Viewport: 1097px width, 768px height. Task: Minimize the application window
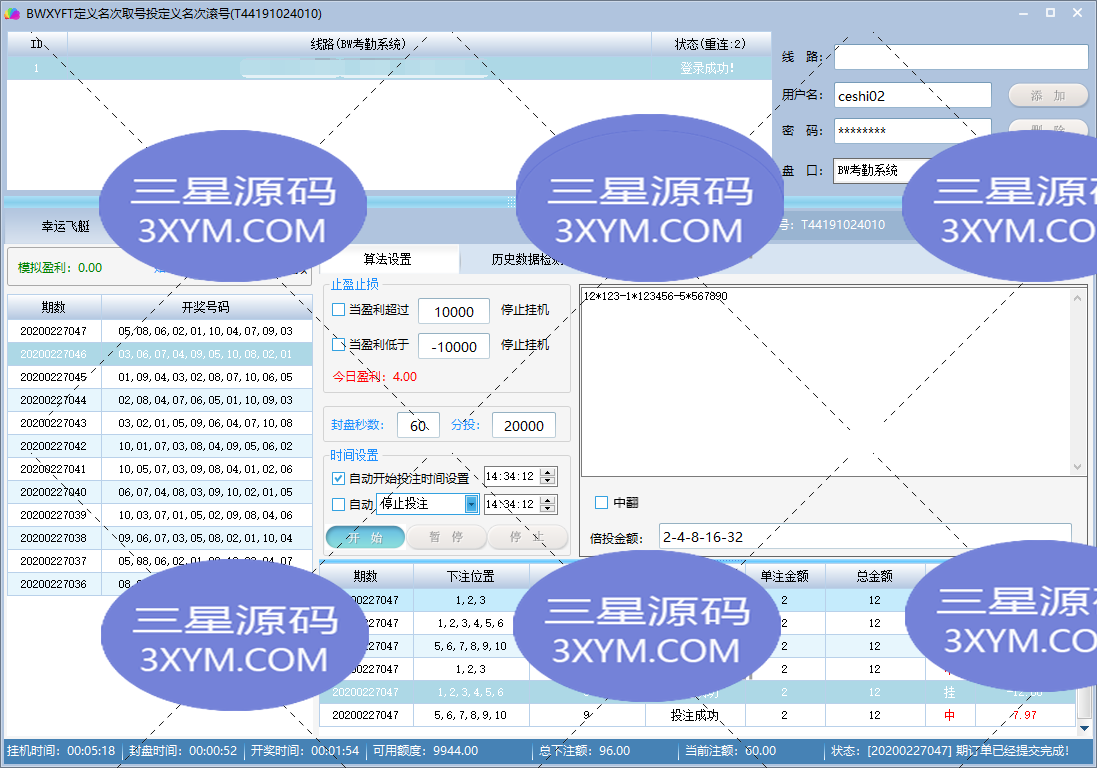pos(1023,13)
